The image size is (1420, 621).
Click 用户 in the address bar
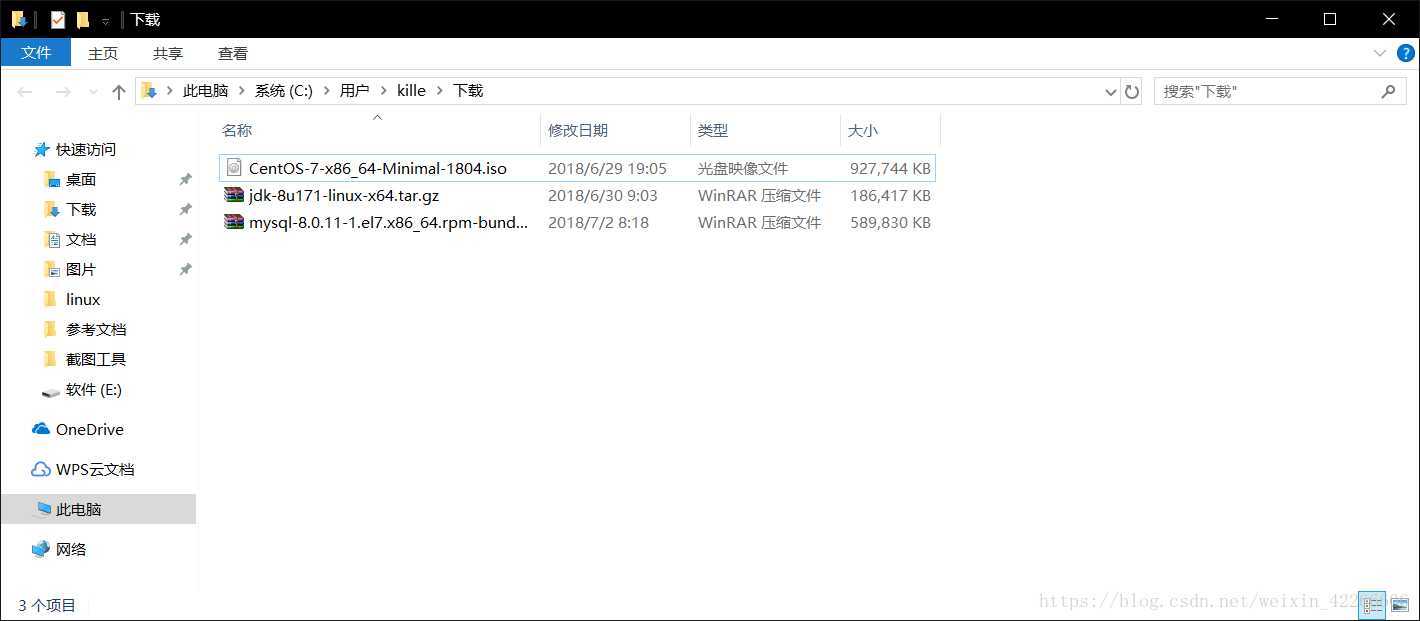(354, 90)
